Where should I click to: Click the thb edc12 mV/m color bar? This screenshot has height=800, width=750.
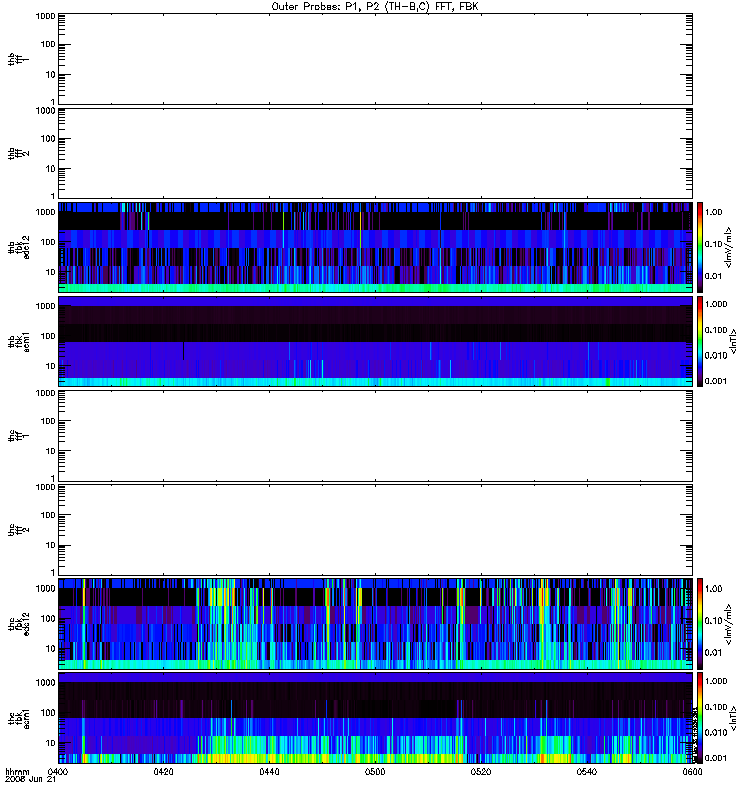click(x=701, y=246)
